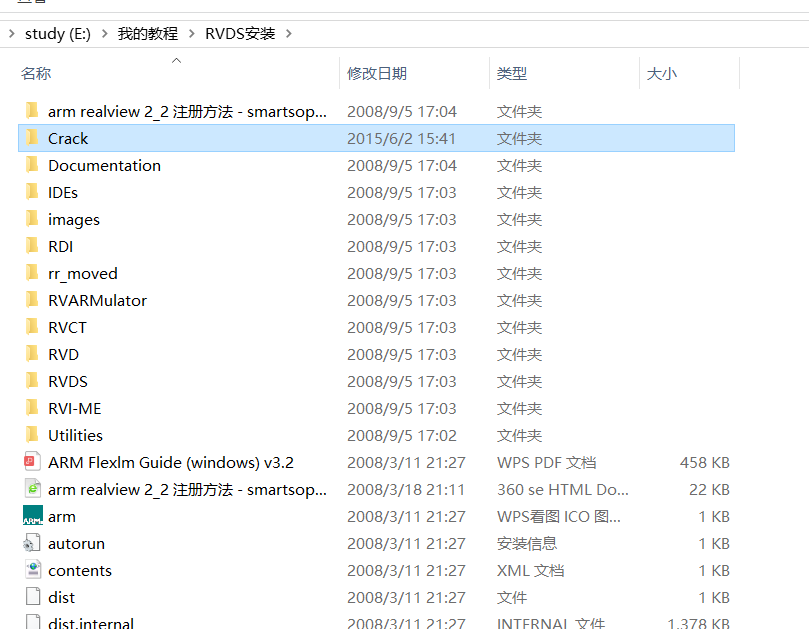Click the Documentation folder icon
This screenshot has width=809, height=629.
coord(32,165)
